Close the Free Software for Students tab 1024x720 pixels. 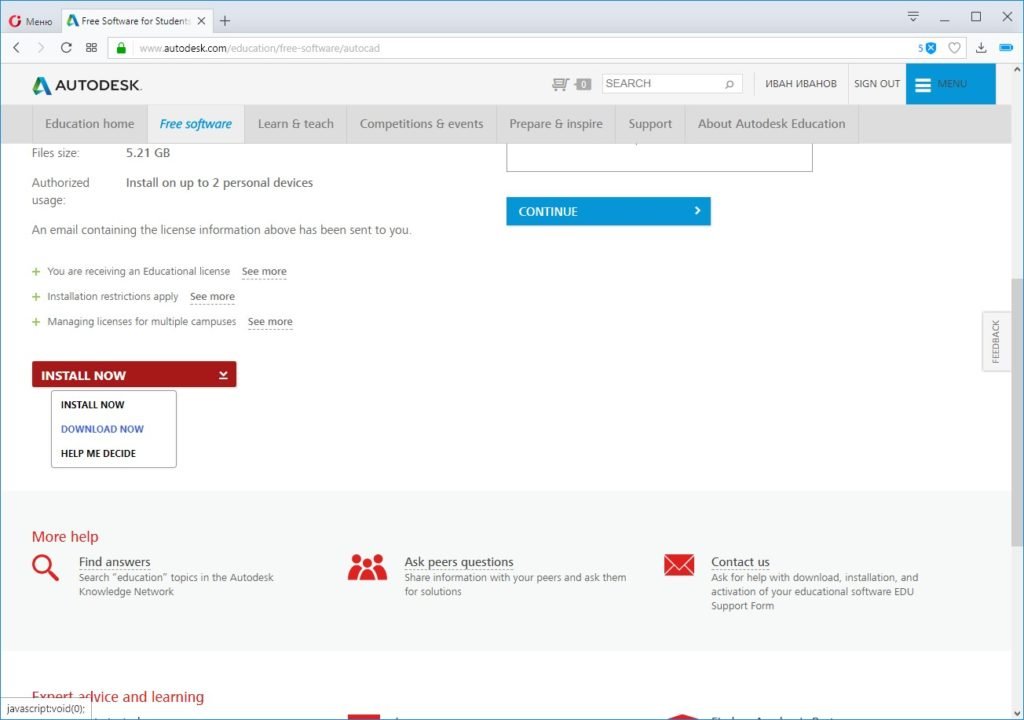(x=201, y=21)
